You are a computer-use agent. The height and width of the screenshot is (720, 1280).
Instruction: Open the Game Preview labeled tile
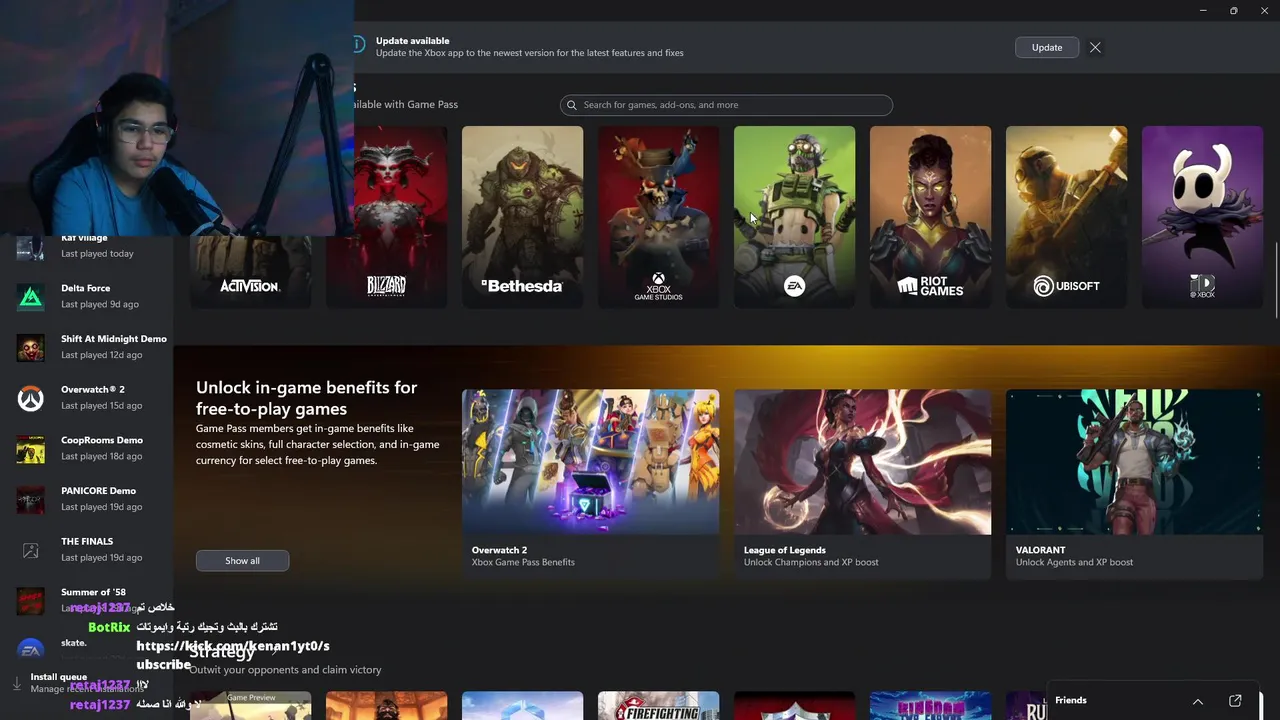(250, 706)
